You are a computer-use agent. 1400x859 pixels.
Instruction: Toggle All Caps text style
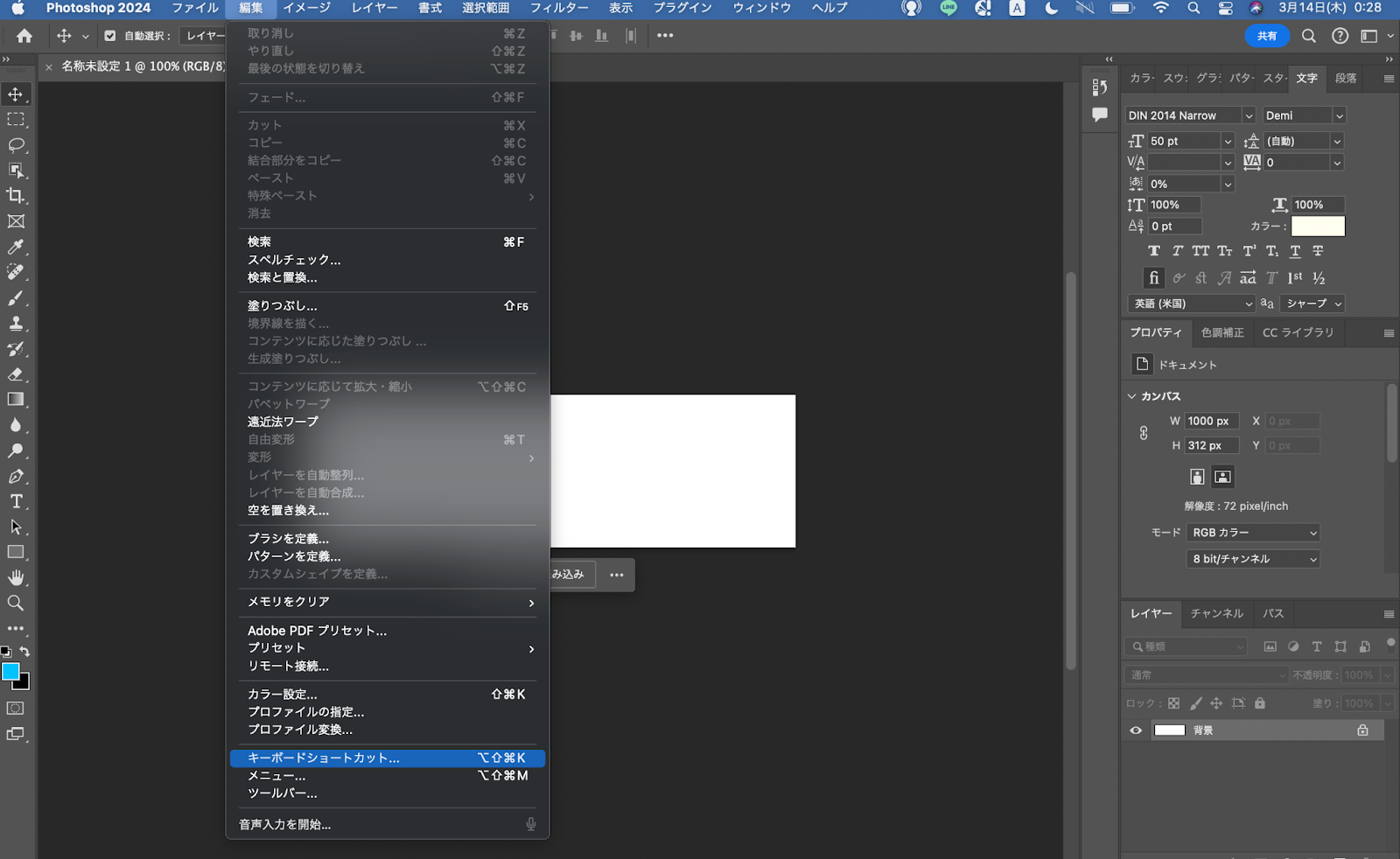(x=1200, y=251)
